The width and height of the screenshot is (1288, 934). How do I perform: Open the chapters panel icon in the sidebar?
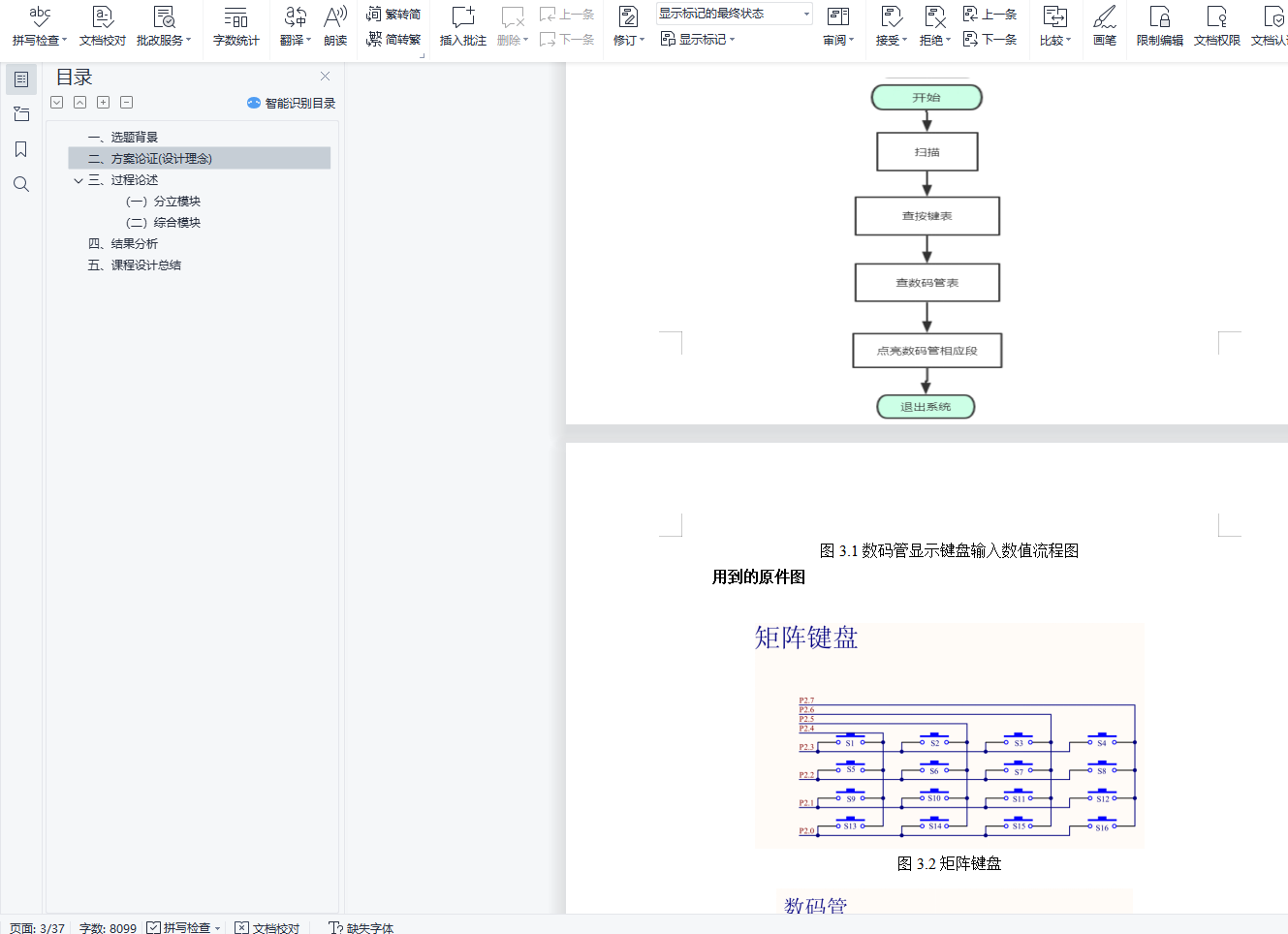point(21,114)
